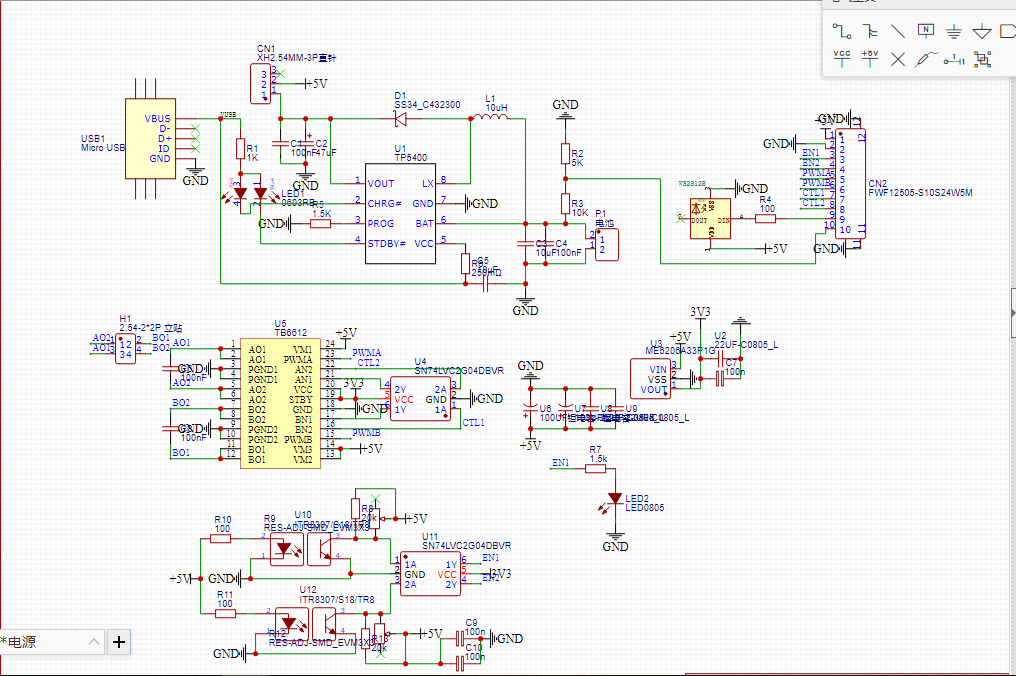This screenshot has width=1016, height=676.
Task: Select resistor R3 10K
Action: click(565, 204)
